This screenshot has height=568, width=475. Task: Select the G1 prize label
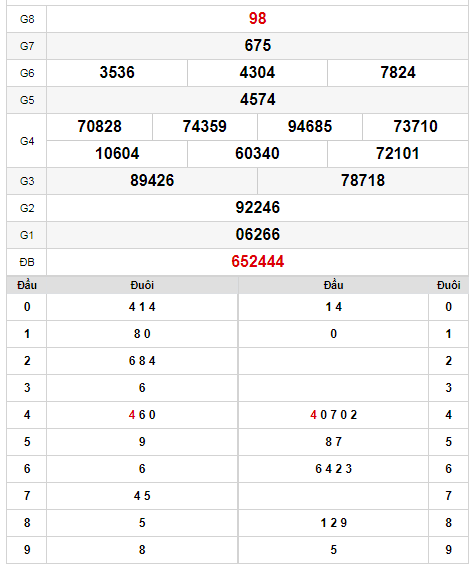[x=27, y=235]
